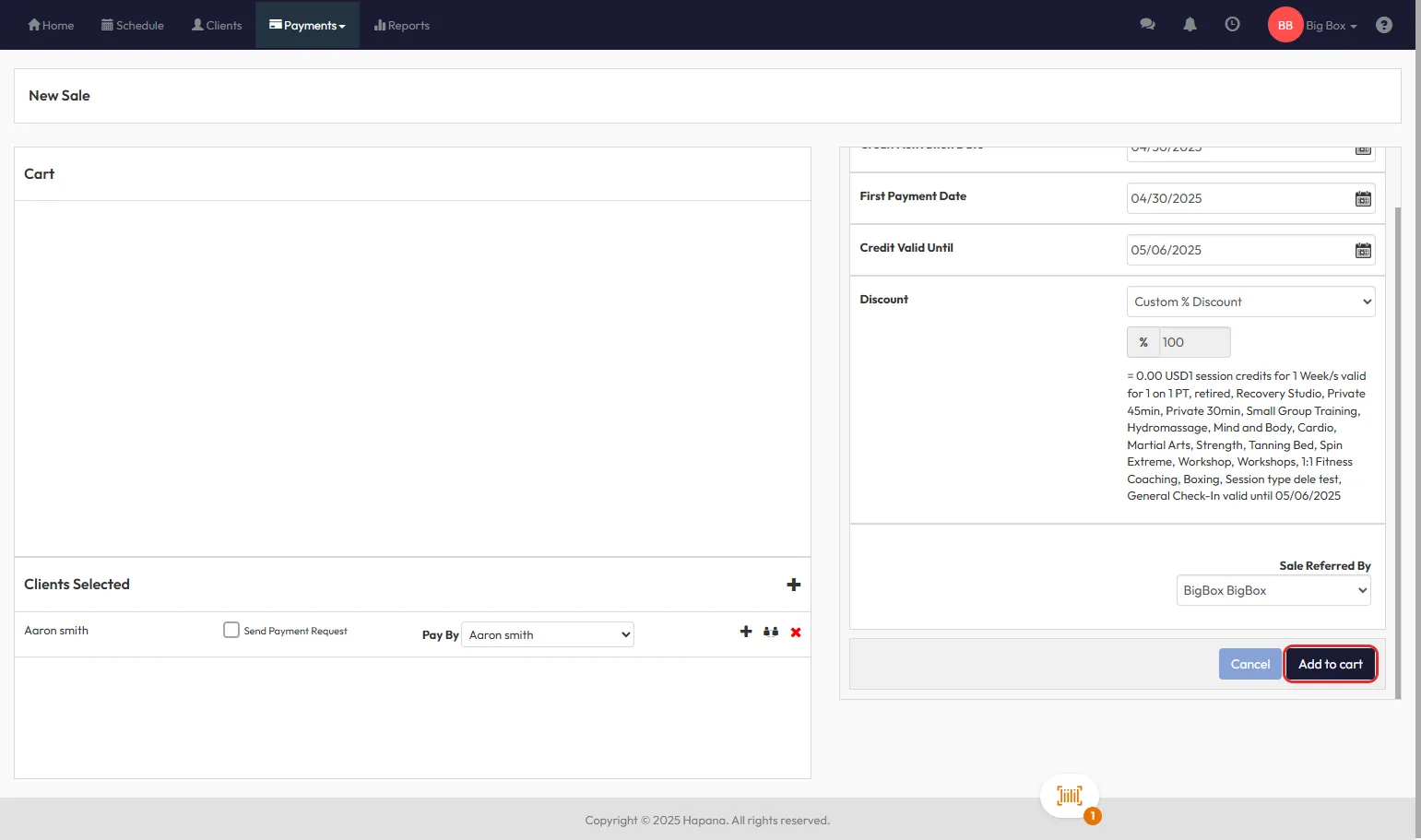
Task: Expand the Custom % Discount dropdown
Action: (1249, 302)
